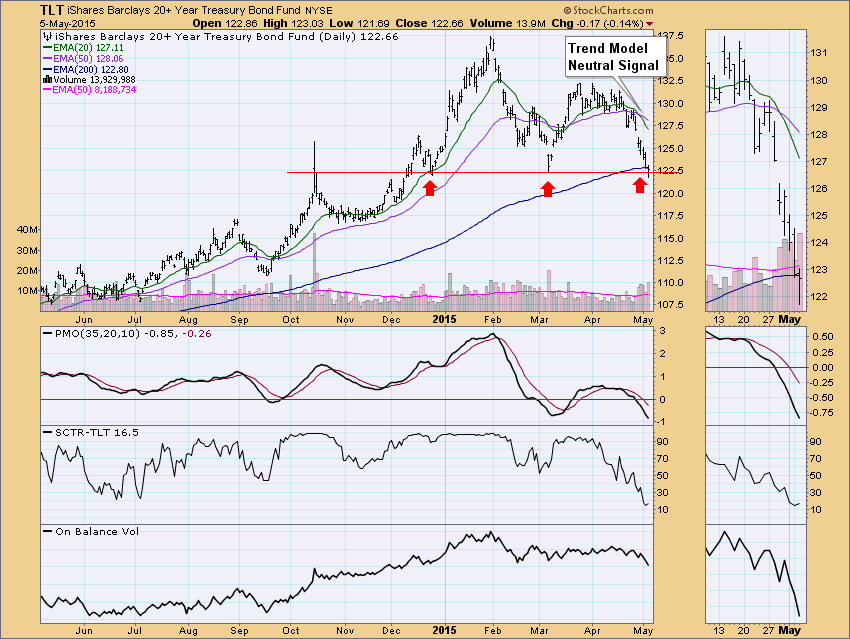
Task: Click the Oct label under the price chart
Action: [x=291, y=320]
